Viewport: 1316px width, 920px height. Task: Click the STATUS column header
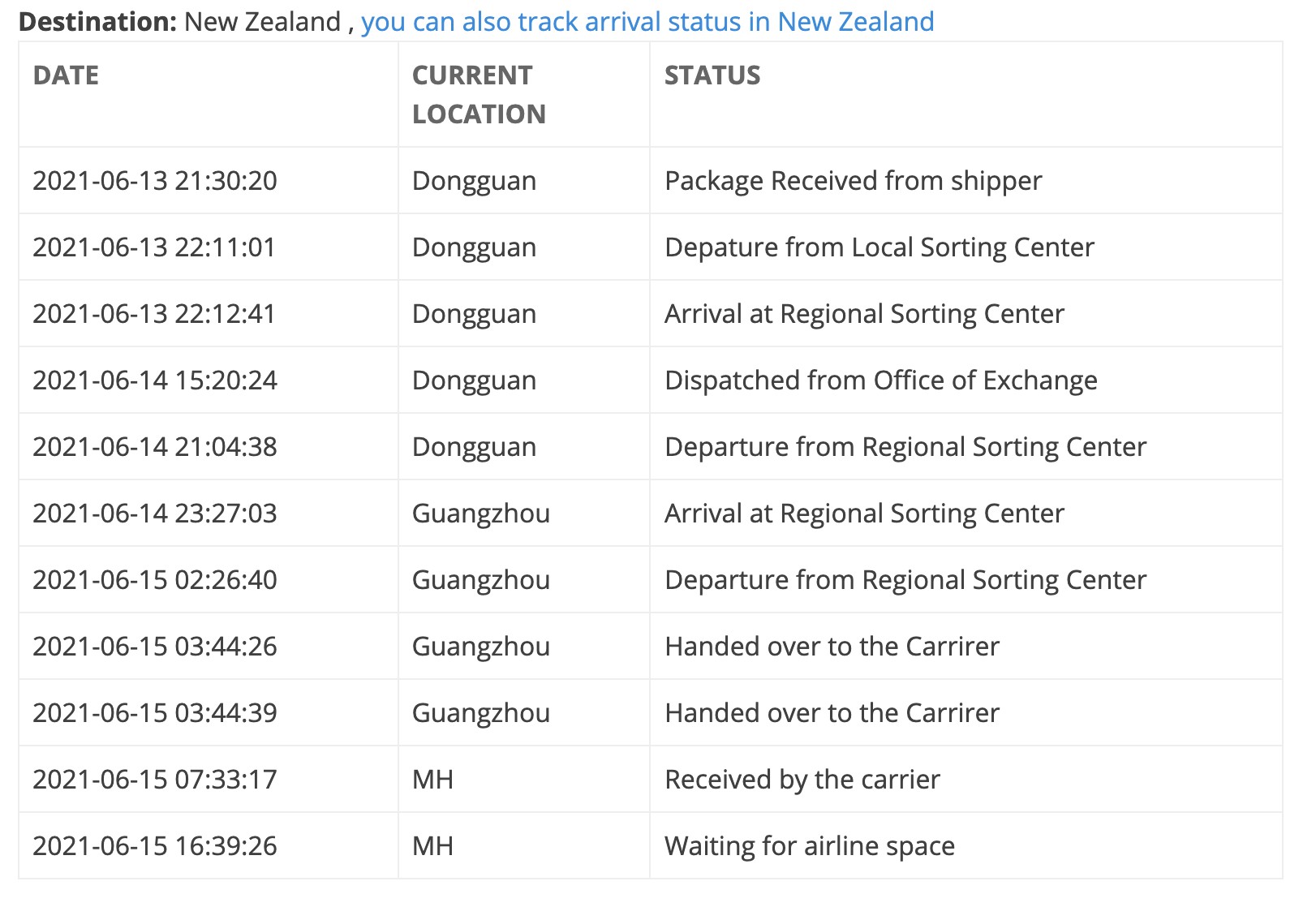712,75
